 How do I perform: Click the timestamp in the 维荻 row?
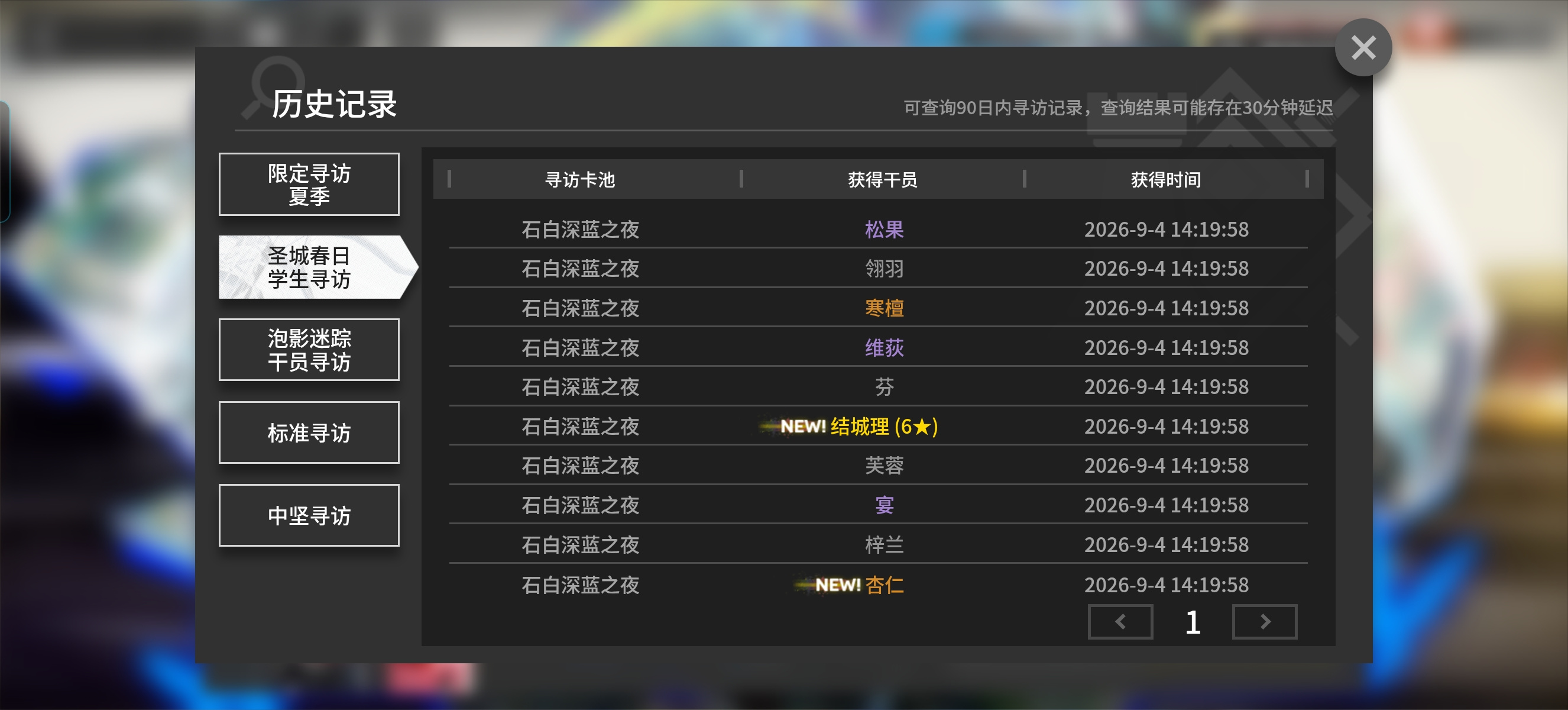coord(1165,348)
